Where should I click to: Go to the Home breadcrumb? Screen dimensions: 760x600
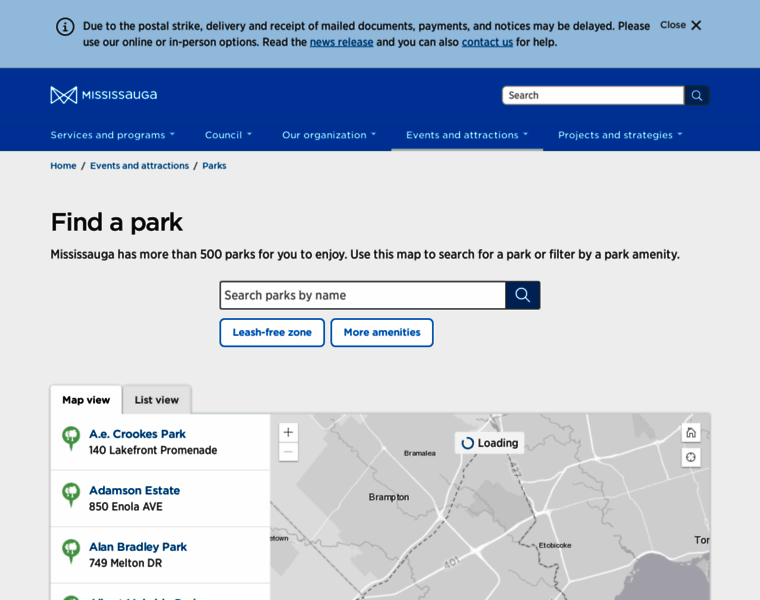pyautogui.click(x=63, y=166)
